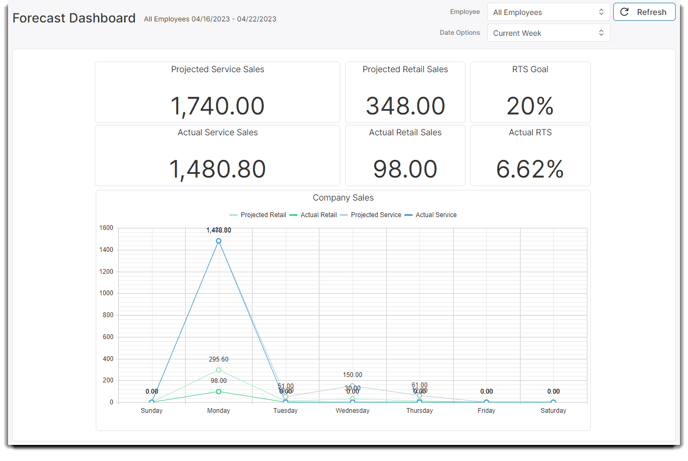This screenshot has height=461, width=688.
Task: Click the Projected Retail Sales 348.00 value
Action: point(405,106)
